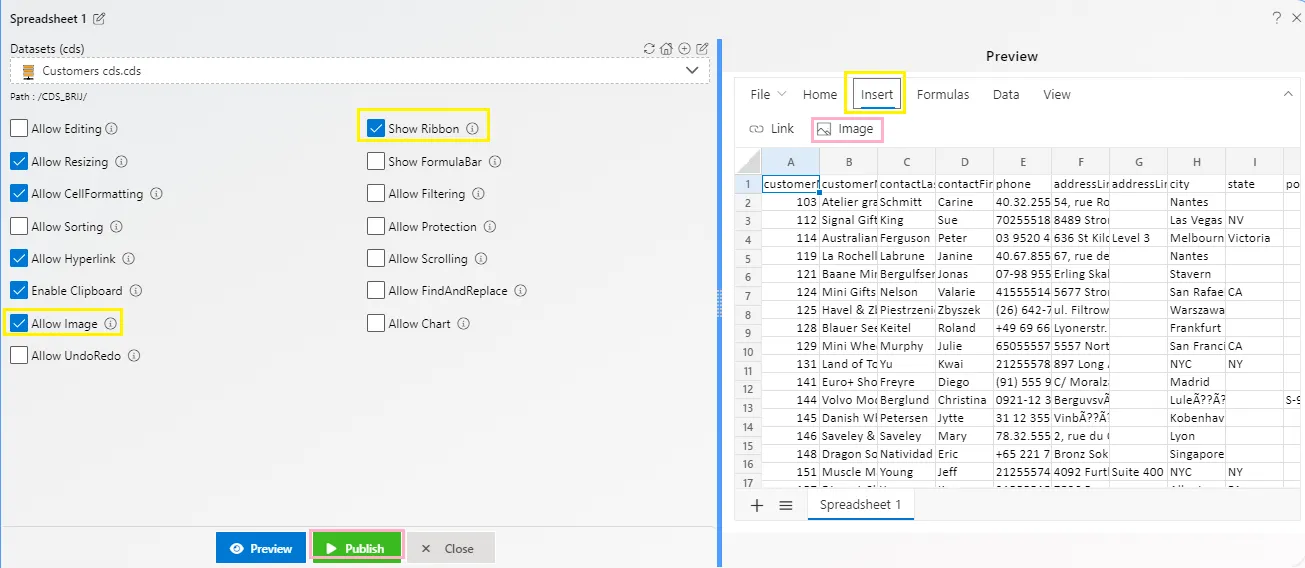Collapse the ribbon with the chevron
Viewport: 1305px width, 568px height.
click(x=1287, y=94)
